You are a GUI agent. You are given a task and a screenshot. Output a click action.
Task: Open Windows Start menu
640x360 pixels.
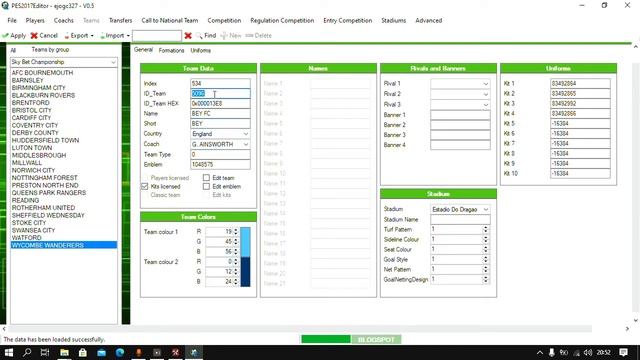click(x=9, y=352)
